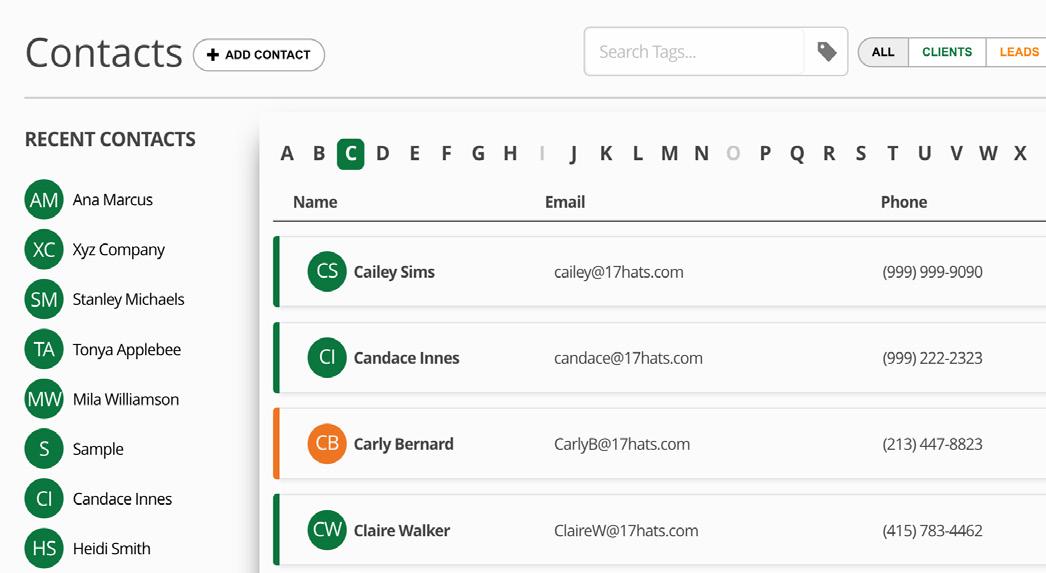Open Ana Marcus AM avatar in Recent Contacts

[x=44, y=200]
